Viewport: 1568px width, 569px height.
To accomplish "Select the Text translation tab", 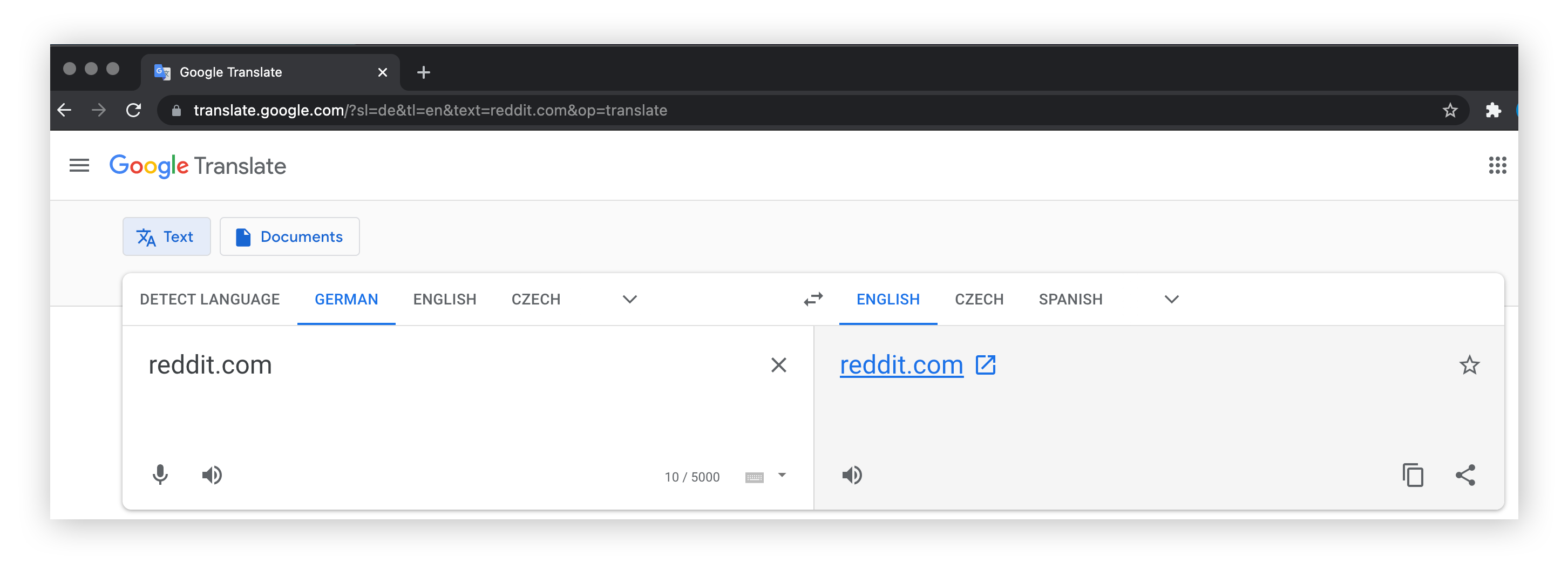I will pyautogui.click(x=166, y=237).
